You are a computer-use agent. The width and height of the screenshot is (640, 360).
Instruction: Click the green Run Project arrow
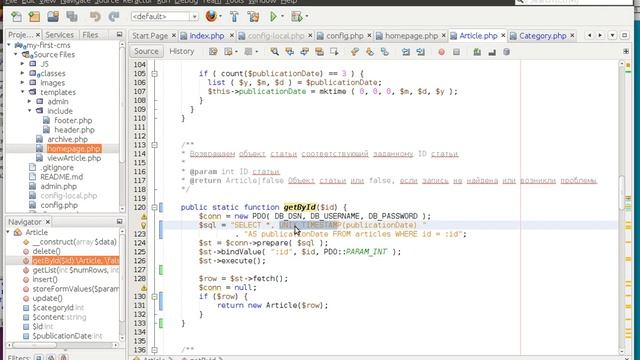(x=273, y=17)
